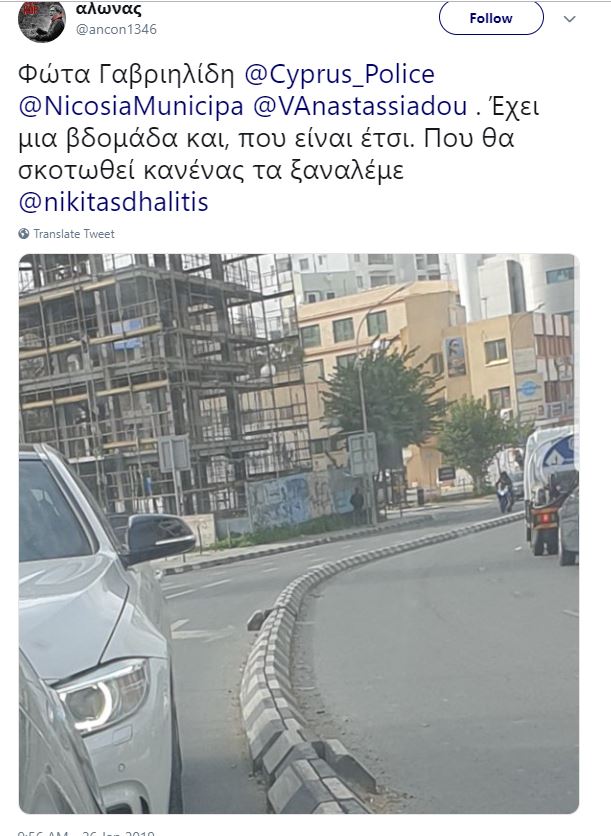This screenshot has height=836, width=611.
Task: Follow the @ancon1346 account
Action: (x=491, y=18)
